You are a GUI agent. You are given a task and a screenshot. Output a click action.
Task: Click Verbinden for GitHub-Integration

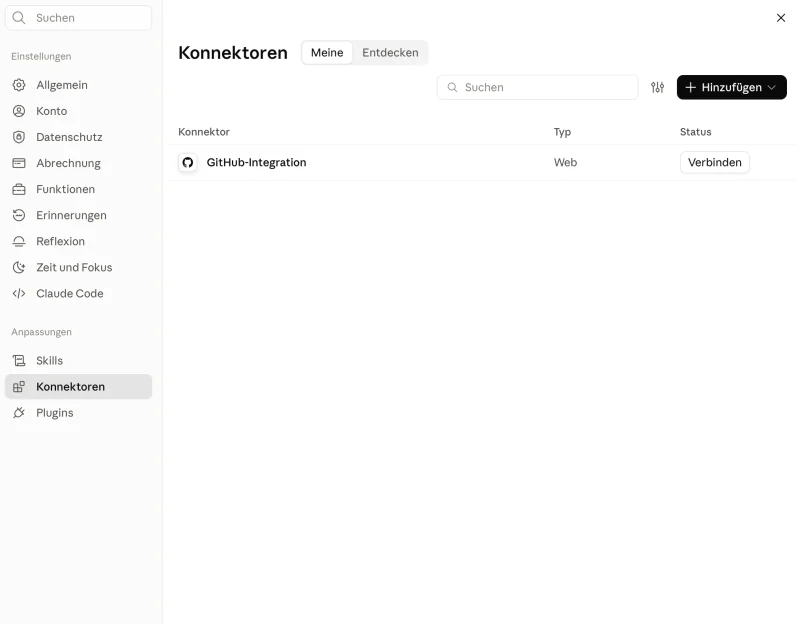[714, 162]
